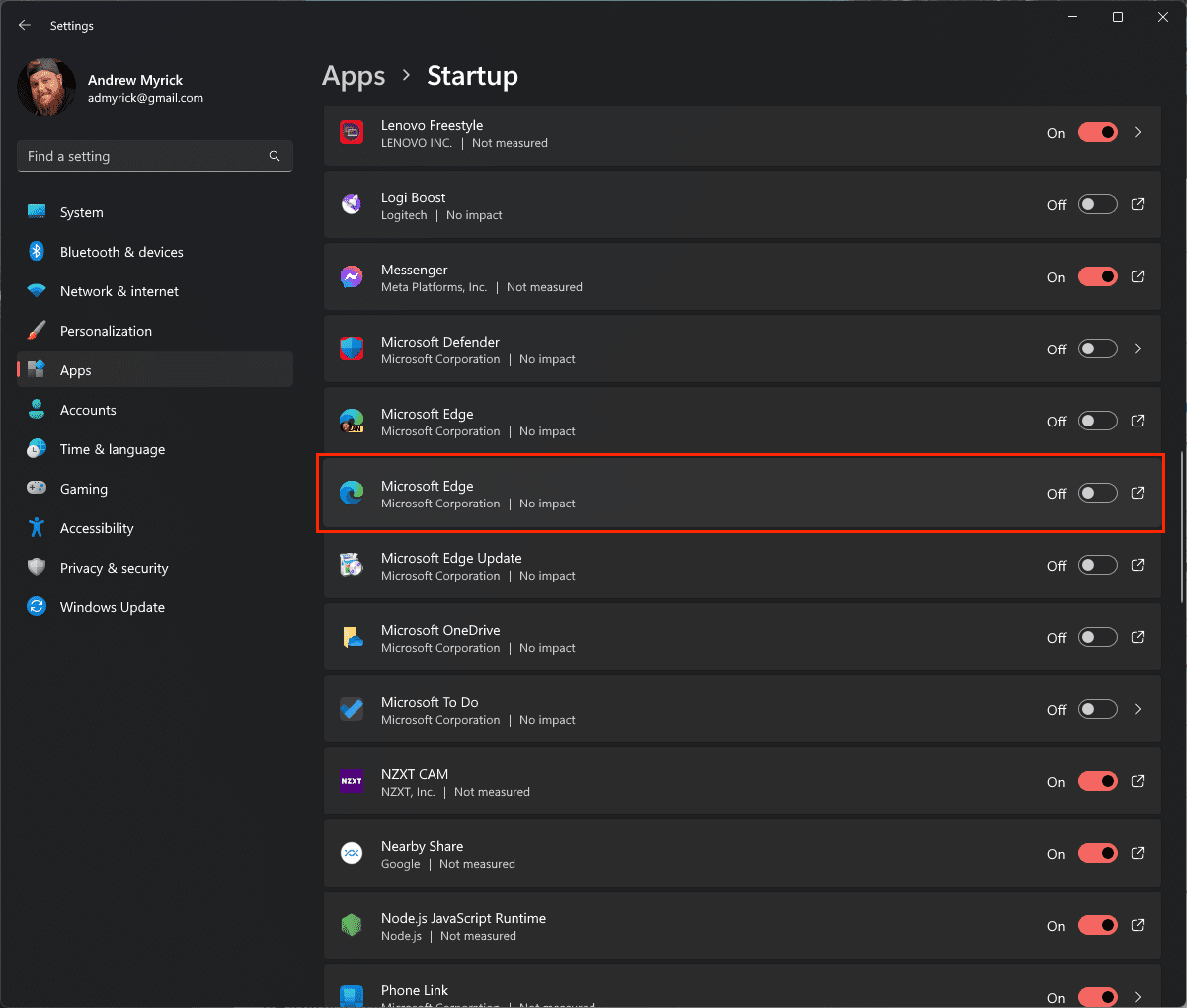Image resolution: width=1187 pixels, height=1008 pixels.
Task: Open Bluetooth & devices settings
Action: [x=155, y=252]
